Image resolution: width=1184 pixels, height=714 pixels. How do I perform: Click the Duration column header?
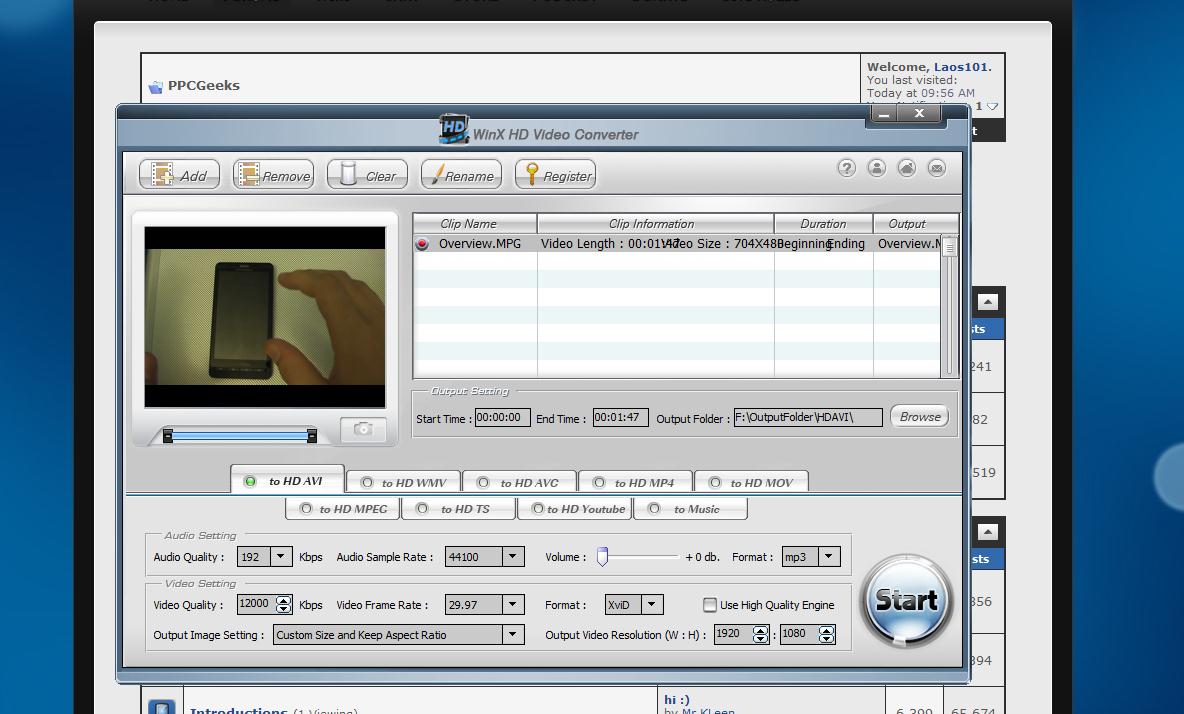click(824, 223)
